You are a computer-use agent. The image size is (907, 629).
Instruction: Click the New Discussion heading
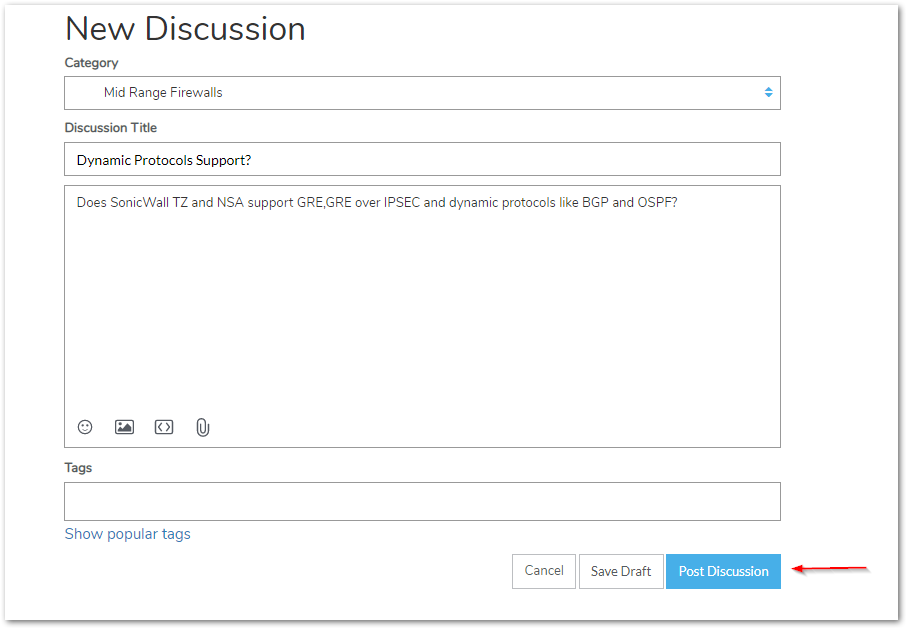[185, 28]
